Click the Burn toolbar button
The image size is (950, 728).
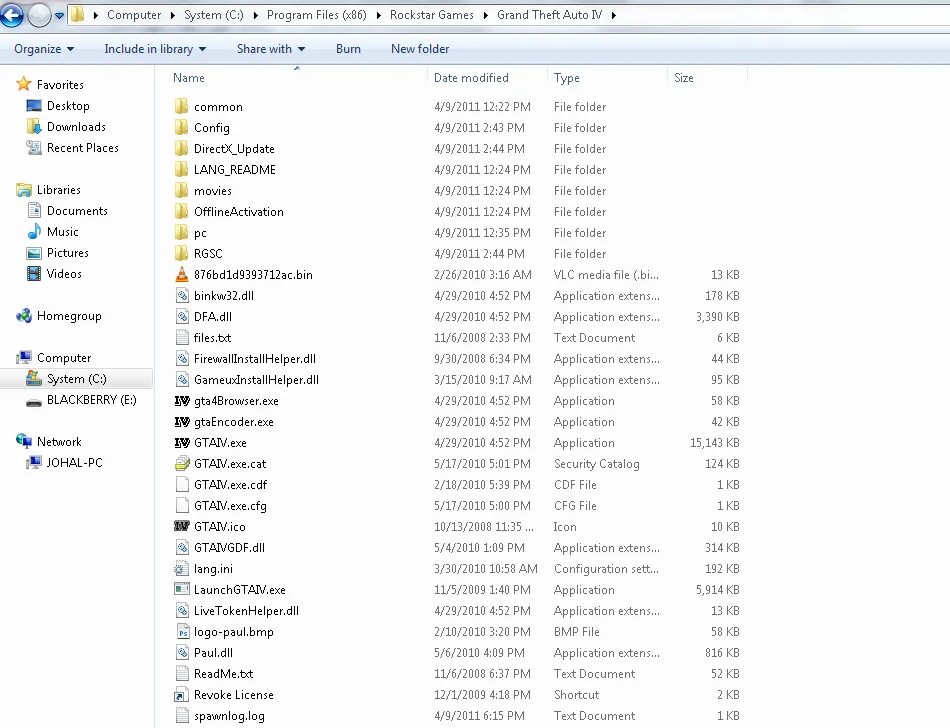click(348, 49)
